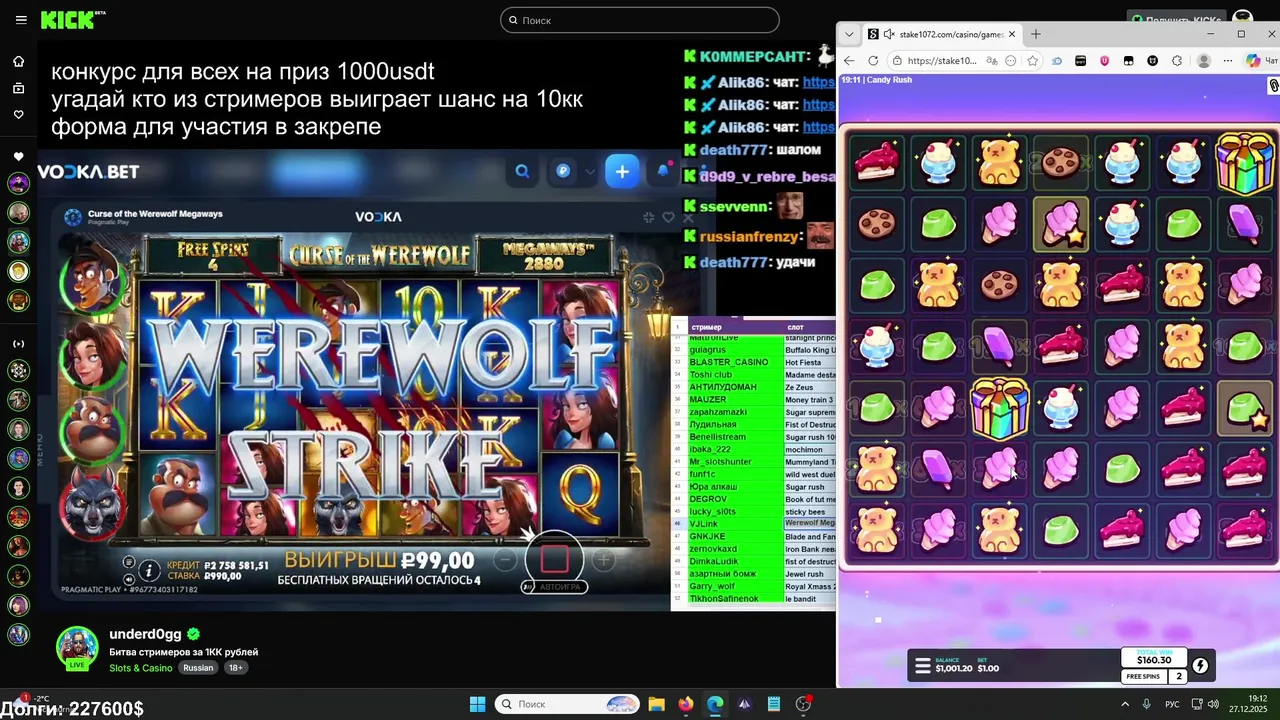Go to Kick Home via sidebar house icon

[x=18, y=61]
